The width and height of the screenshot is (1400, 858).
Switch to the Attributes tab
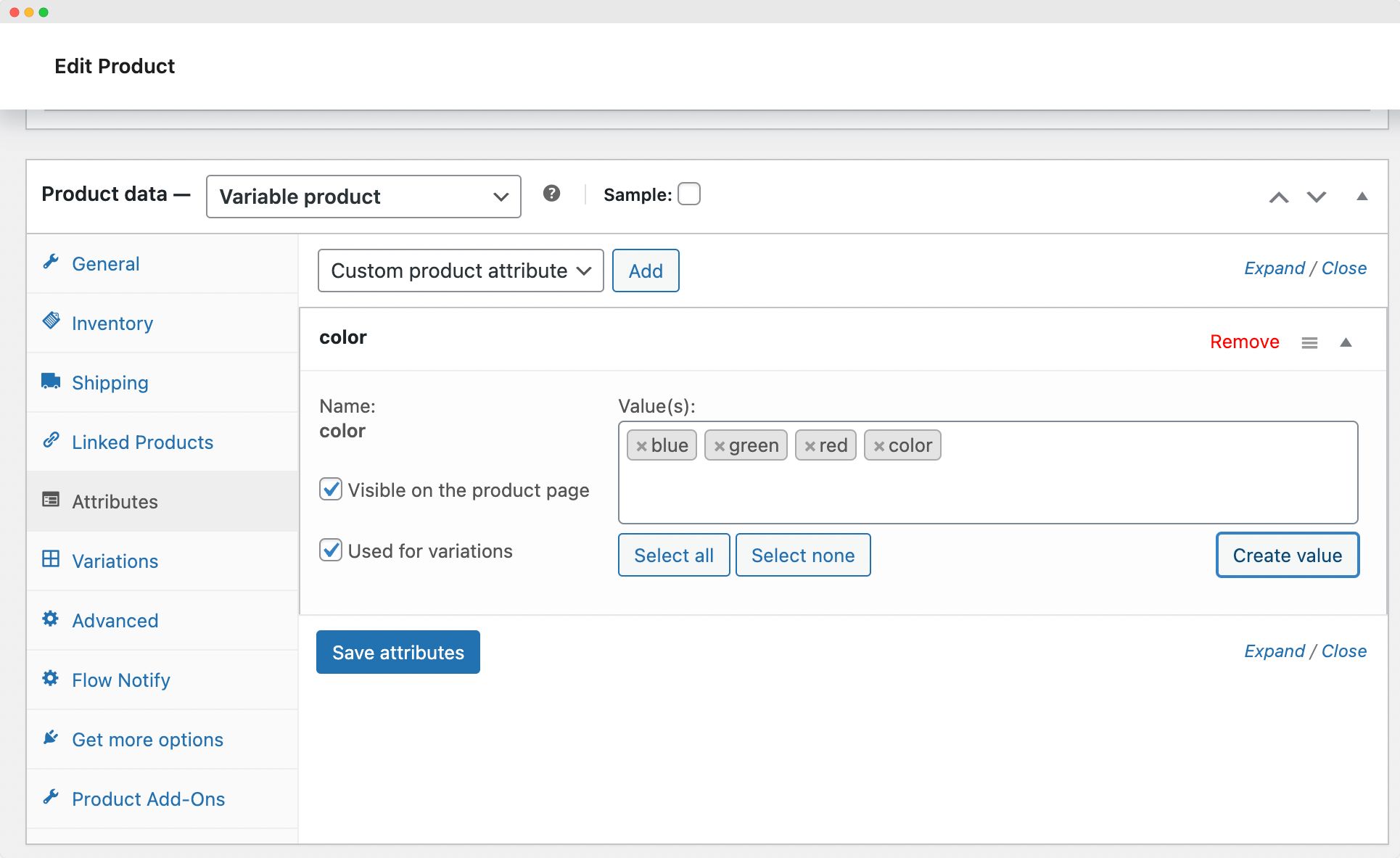pos(115,501)
